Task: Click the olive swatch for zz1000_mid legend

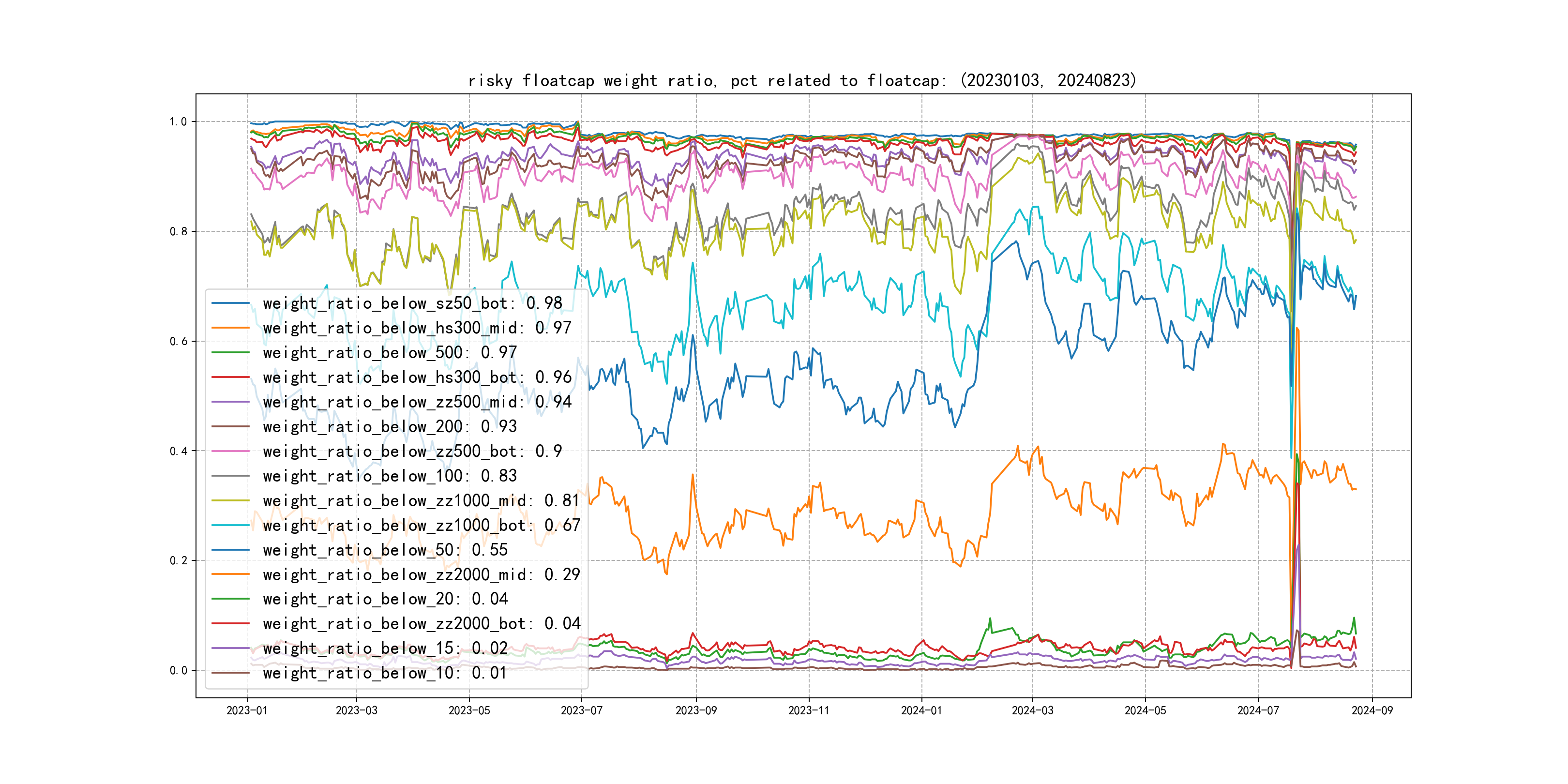Action: point(230,500)
